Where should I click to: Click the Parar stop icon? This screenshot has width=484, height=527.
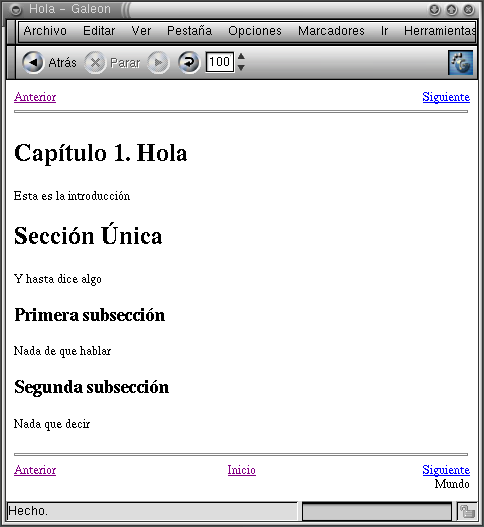[x=95, y=63]
